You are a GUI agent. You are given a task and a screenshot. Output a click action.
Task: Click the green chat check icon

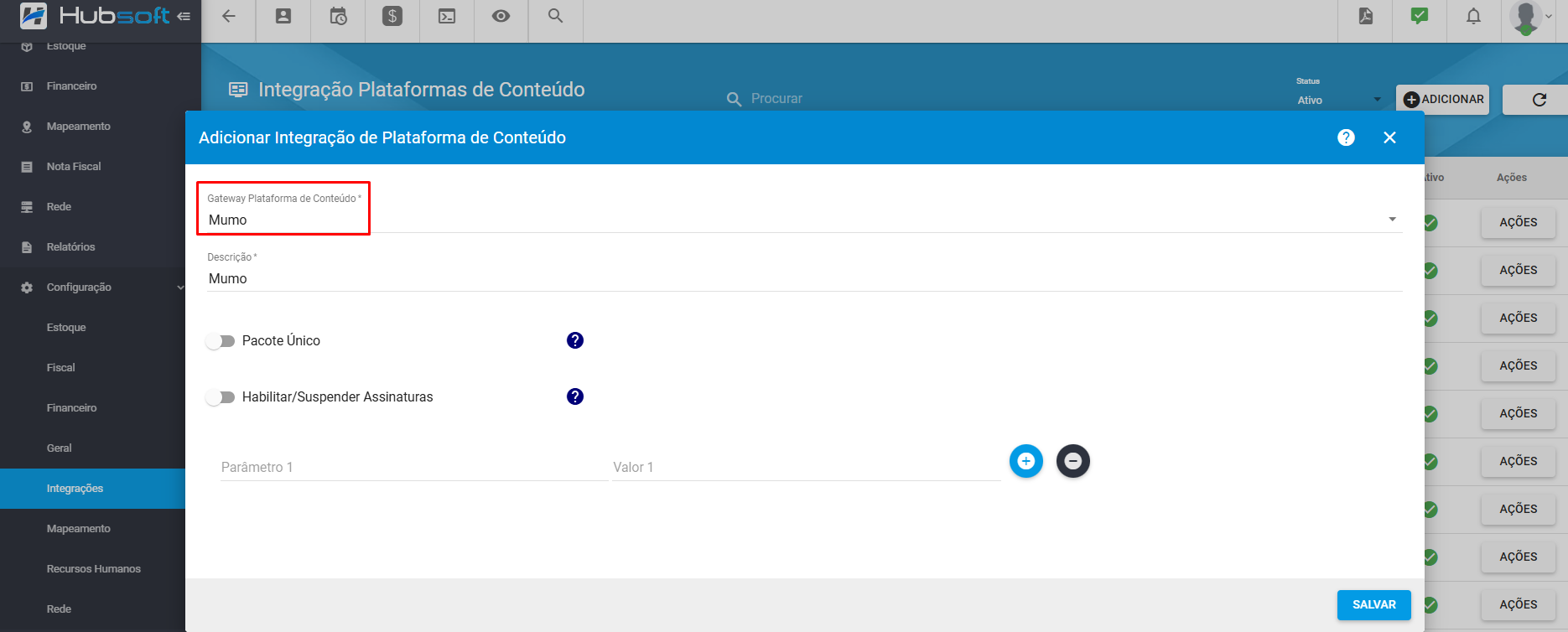pyautogui.click(x=1420, y=16)
